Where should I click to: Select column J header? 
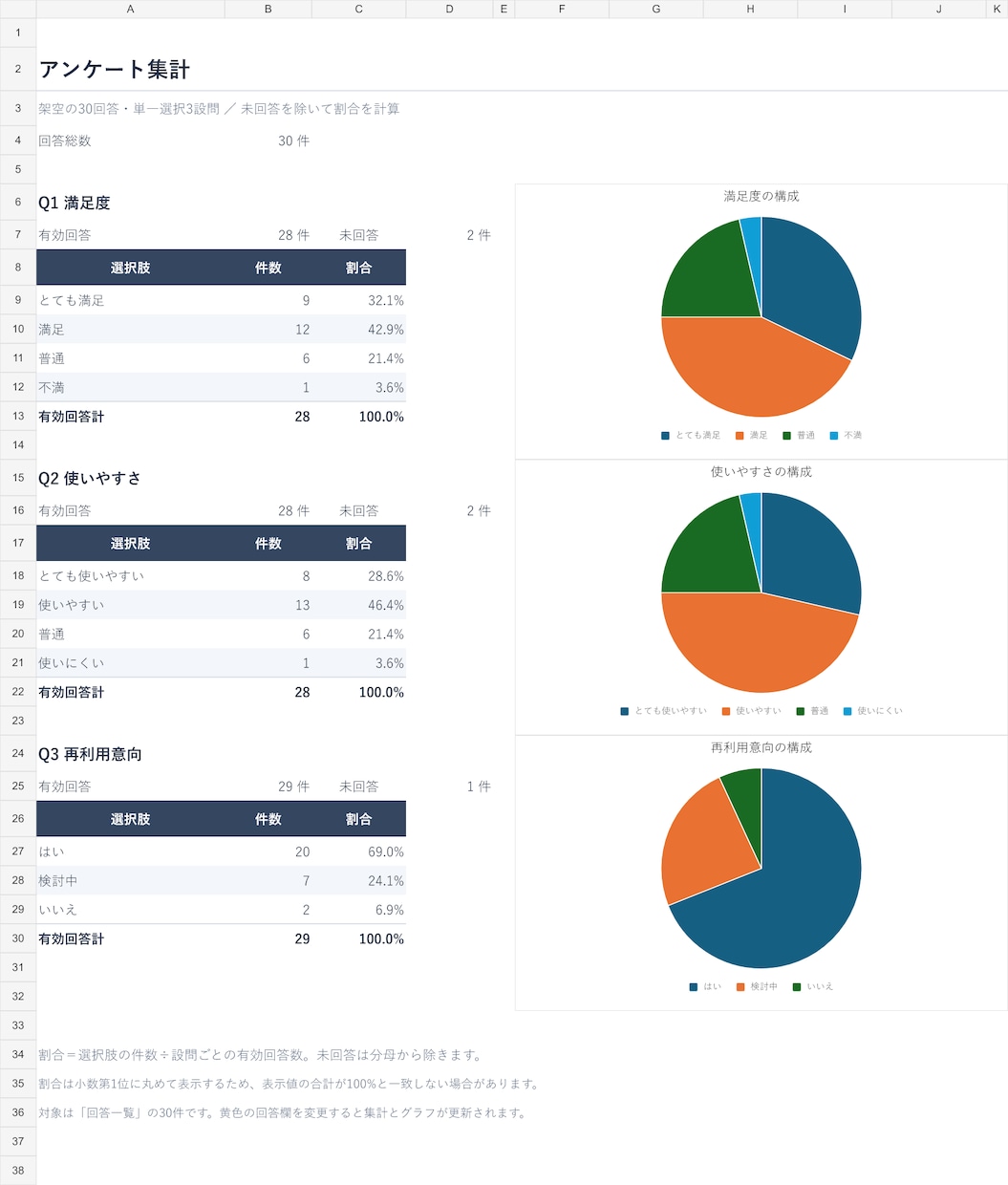(x=938, y=9)
